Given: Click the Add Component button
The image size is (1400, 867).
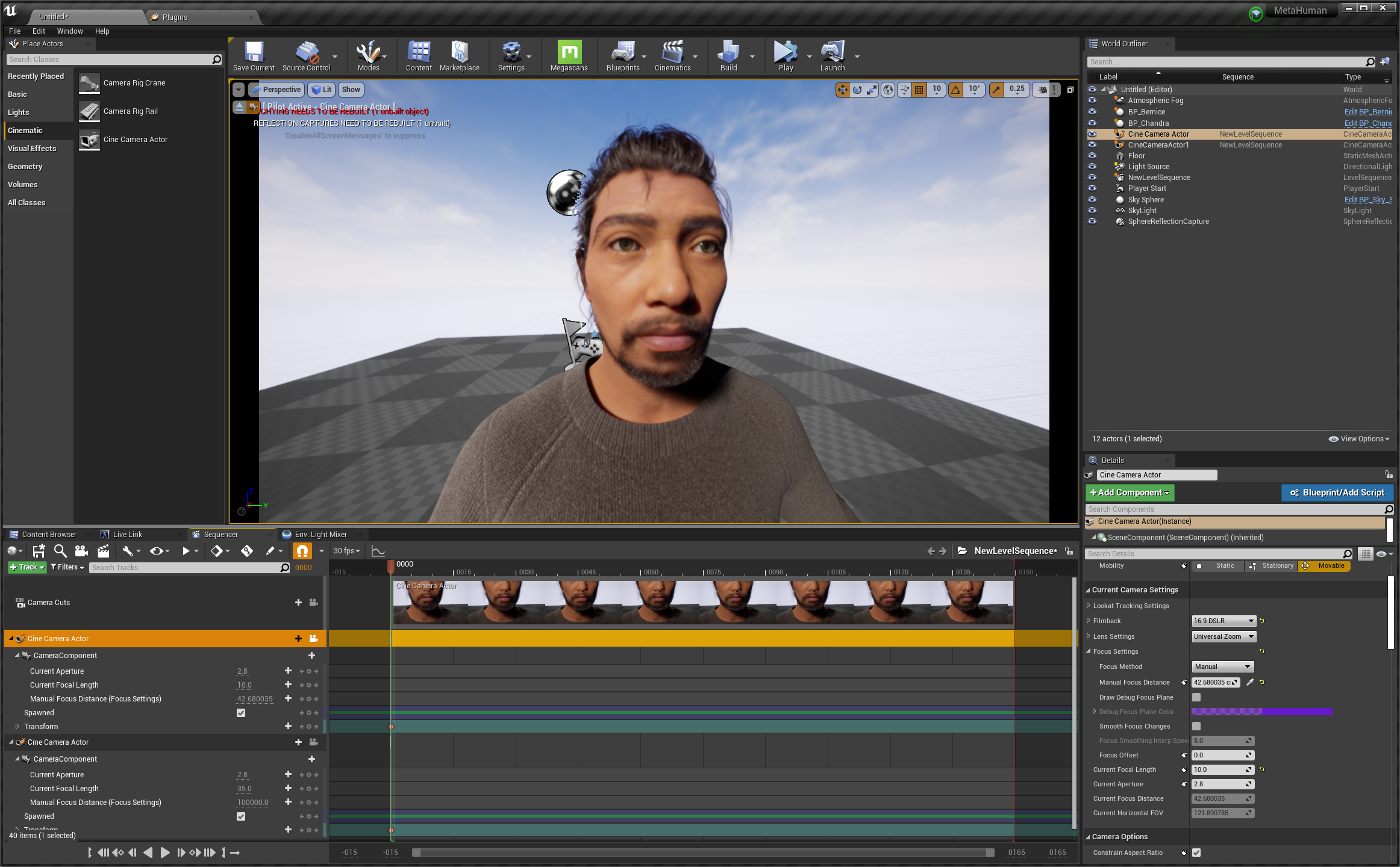Looking at the screenshot, I should 1129,493.
